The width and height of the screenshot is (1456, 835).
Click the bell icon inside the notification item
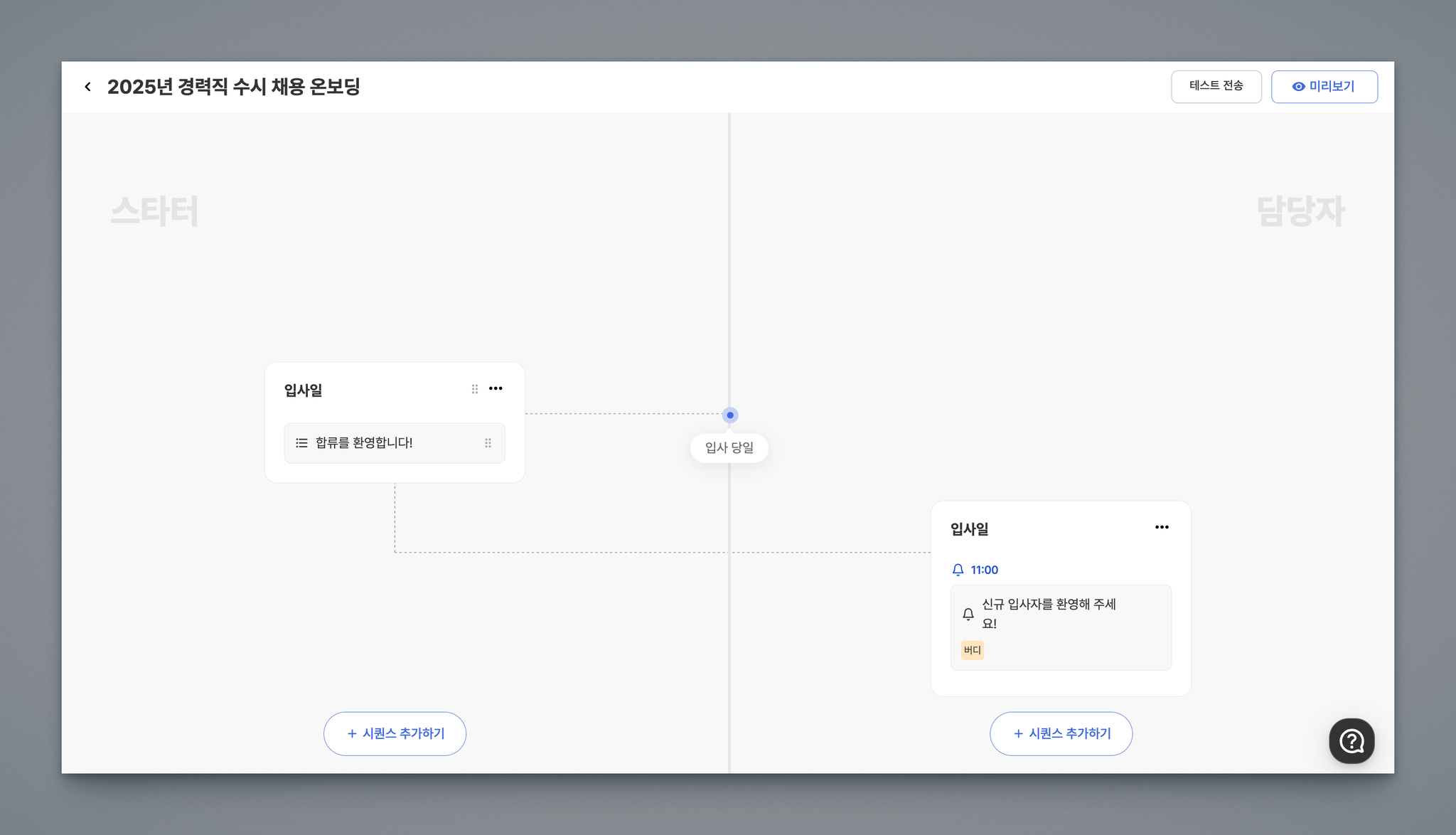click(x=968, y=614)
